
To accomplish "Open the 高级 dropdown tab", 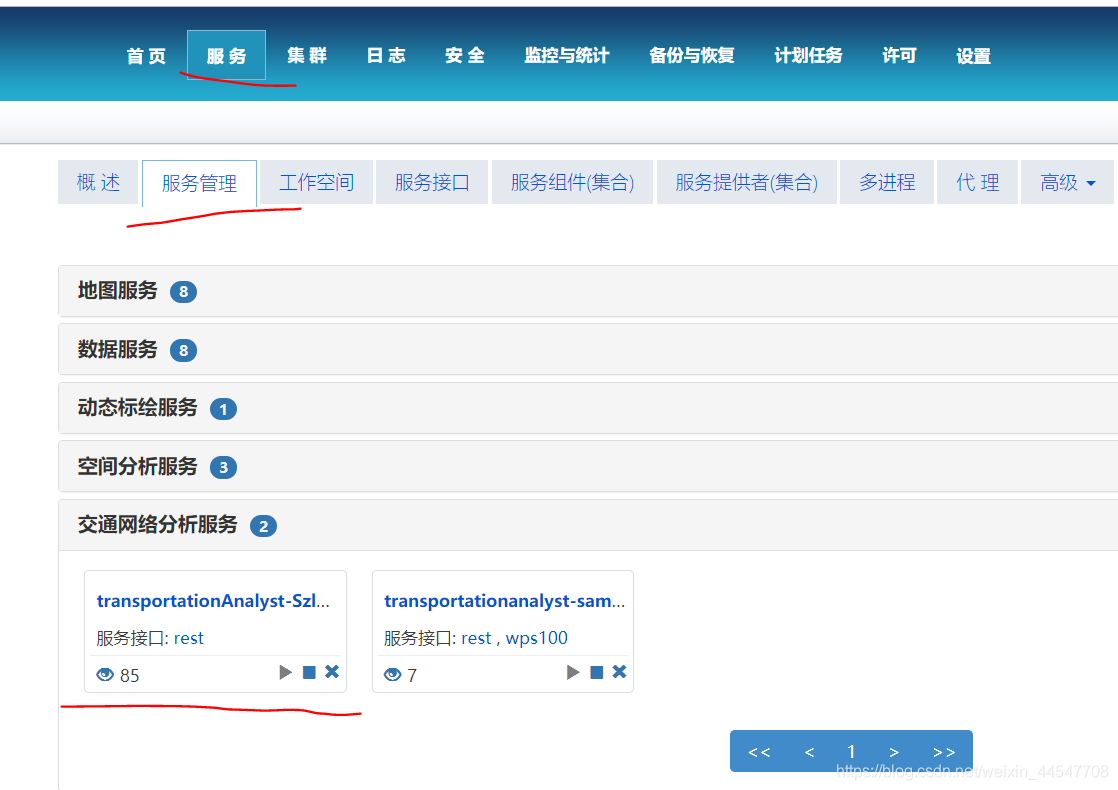I will point(1067,183).
